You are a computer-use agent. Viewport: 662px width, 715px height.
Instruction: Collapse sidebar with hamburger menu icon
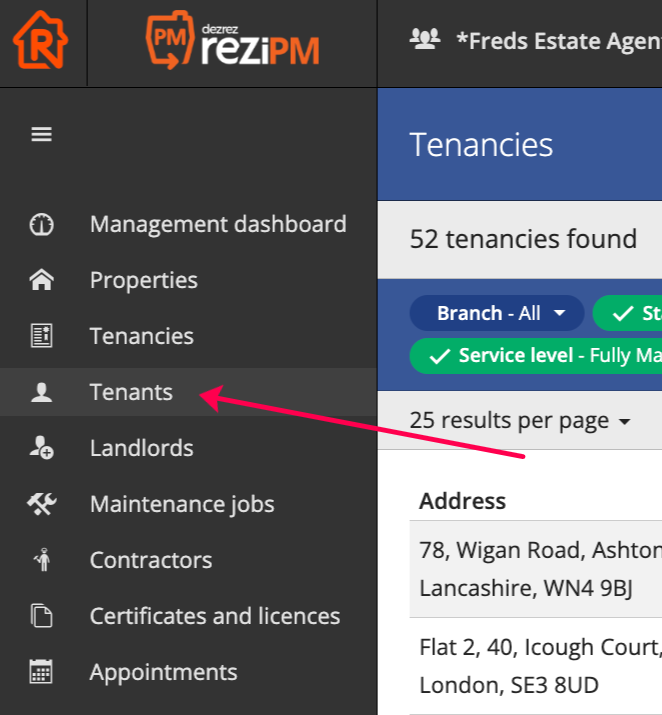[41, 134]
